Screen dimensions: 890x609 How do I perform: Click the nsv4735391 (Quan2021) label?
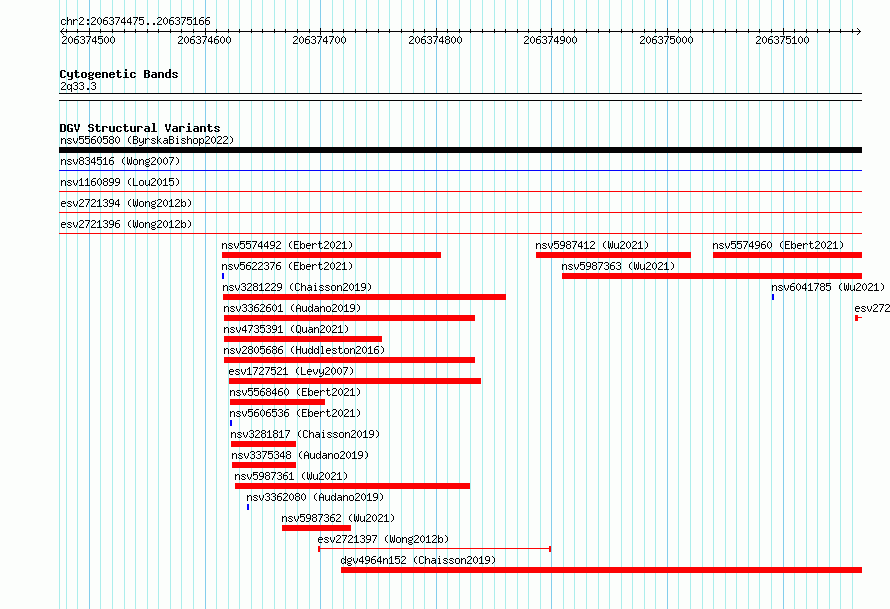pos(286,329)
